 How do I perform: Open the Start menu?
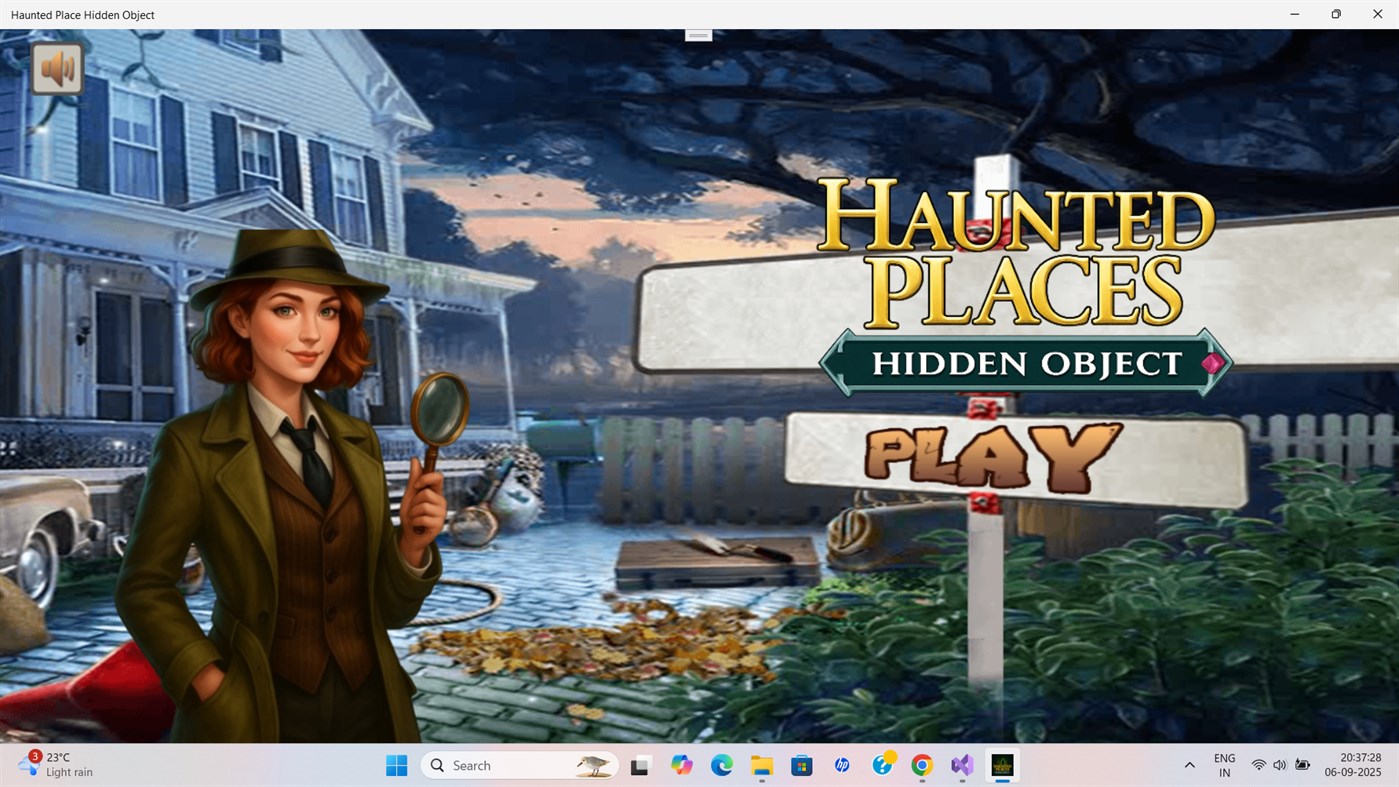pos(396,765)
